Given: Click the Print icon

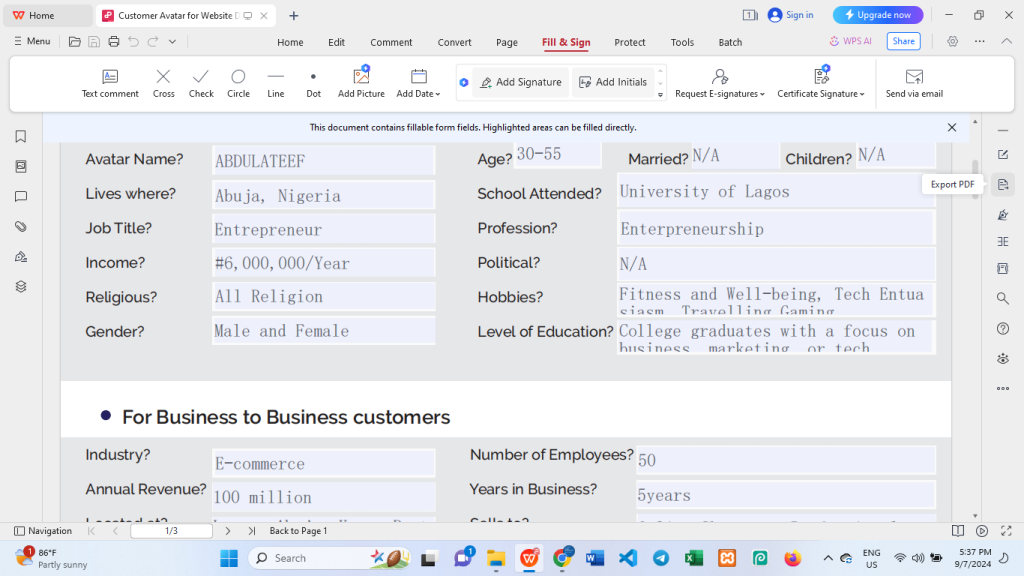Looking at the screenshot, I should [114, 42].
